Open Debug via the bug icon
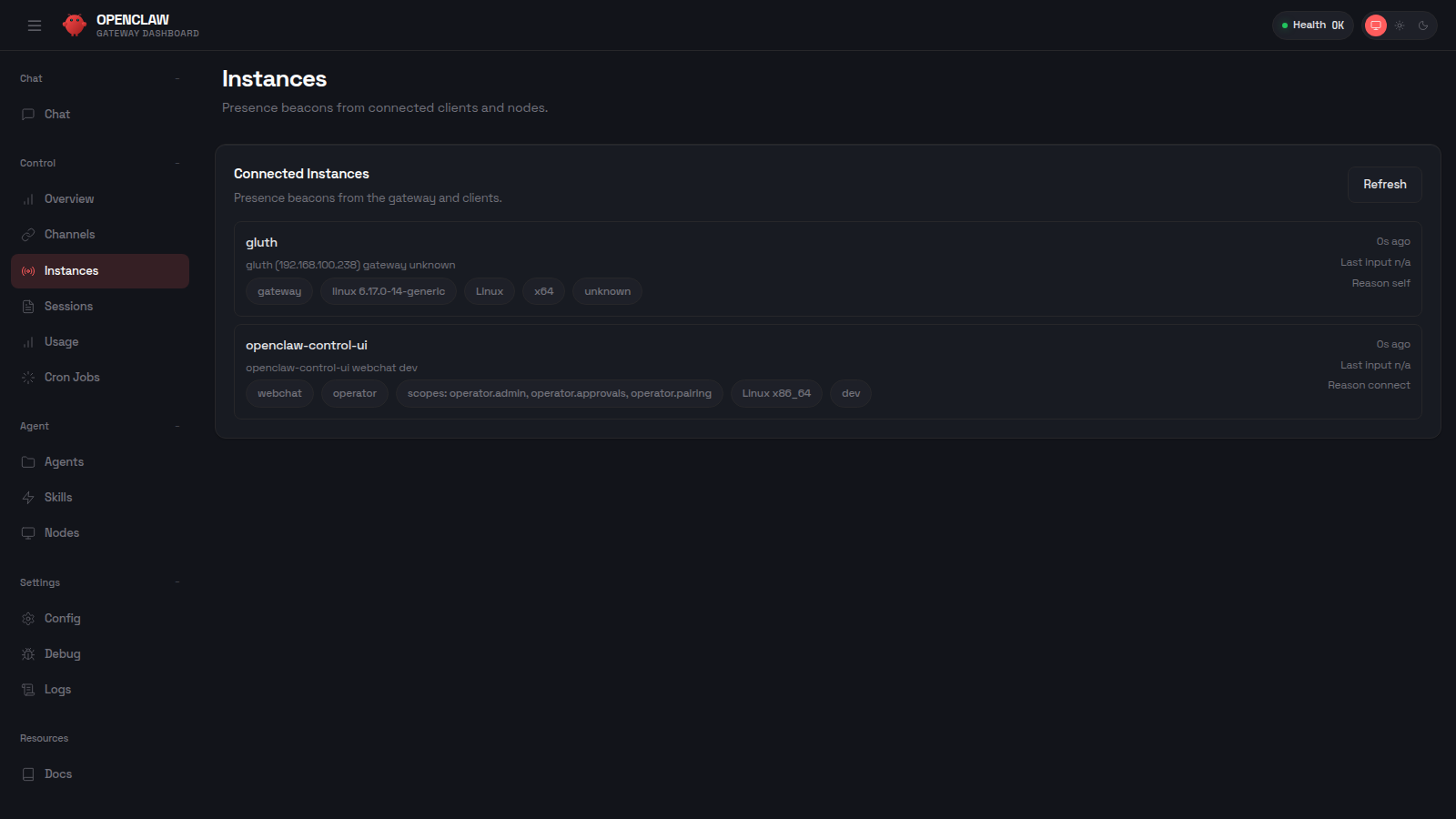 (28, 653)
